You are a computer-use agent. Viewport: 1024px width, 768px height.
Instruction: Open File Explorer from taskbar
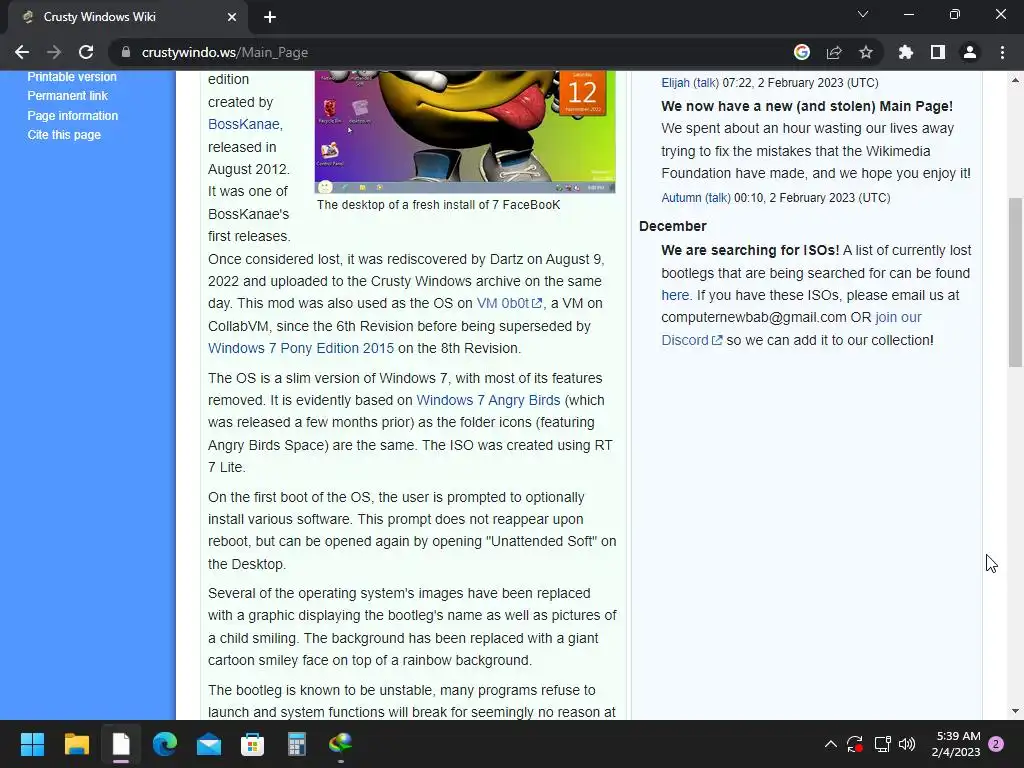76,744
